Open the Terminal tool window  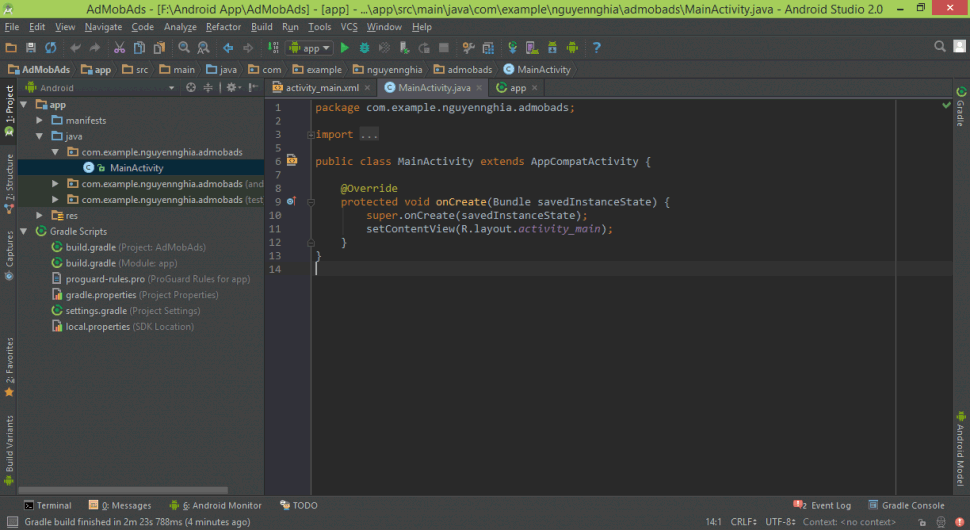48,505
